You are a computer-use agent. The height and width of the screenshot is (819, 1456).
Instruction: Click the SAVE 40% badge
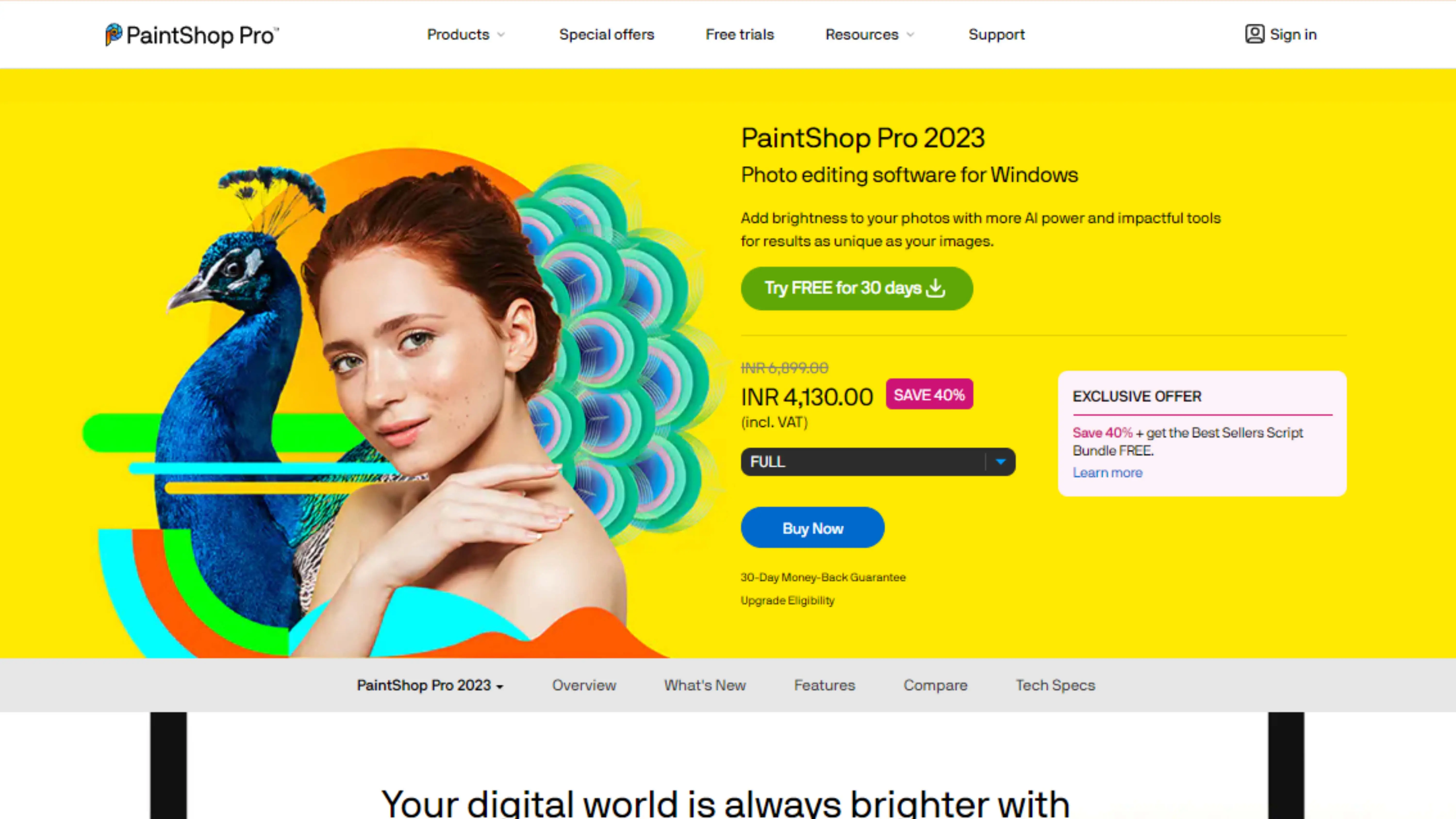point(929,395)
